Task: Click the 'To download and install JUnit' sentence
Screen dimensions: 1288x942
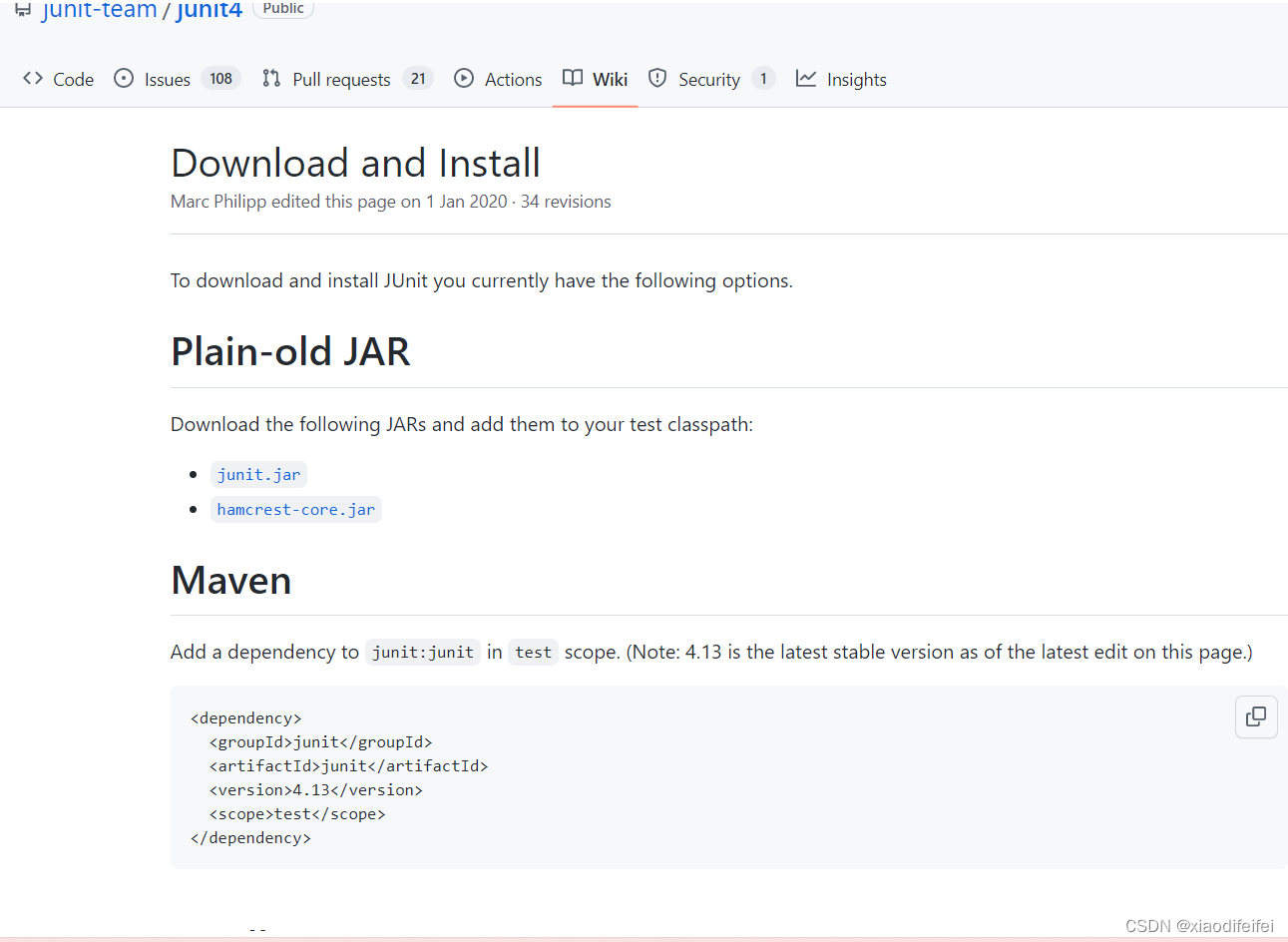Action: 482,281
